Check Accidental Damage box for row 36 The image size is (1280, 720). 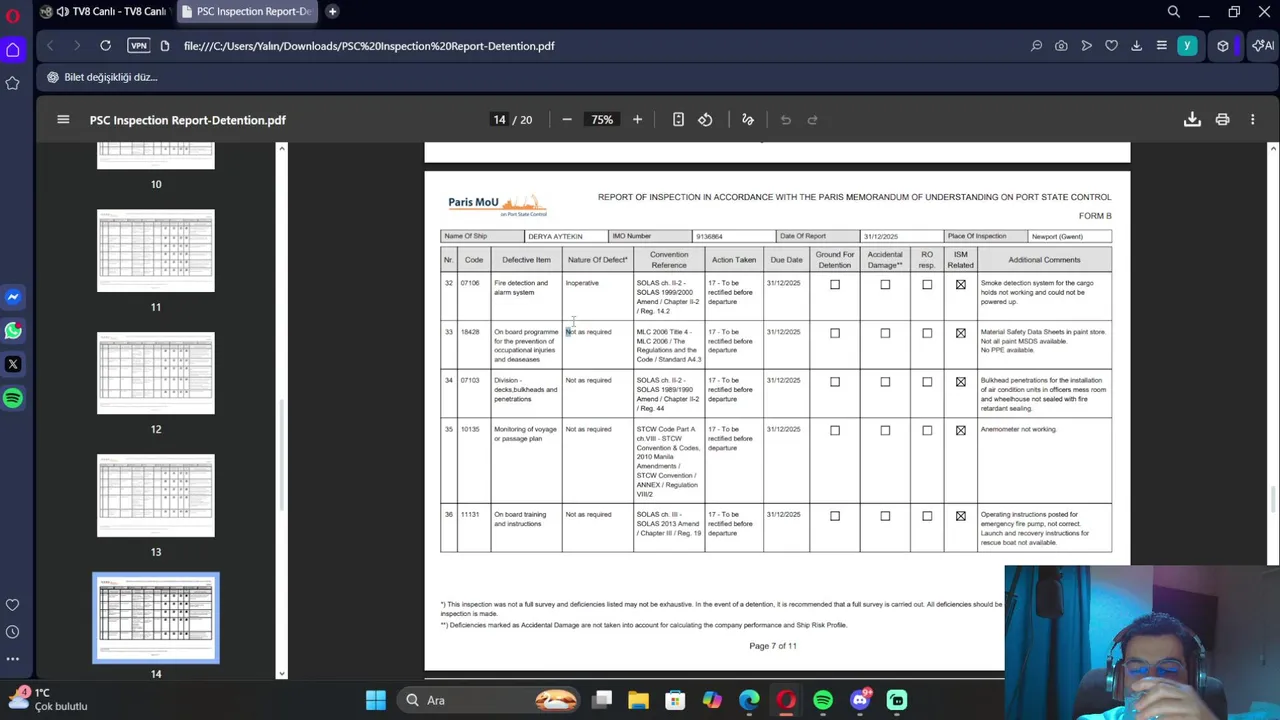(x=885, y=516)
